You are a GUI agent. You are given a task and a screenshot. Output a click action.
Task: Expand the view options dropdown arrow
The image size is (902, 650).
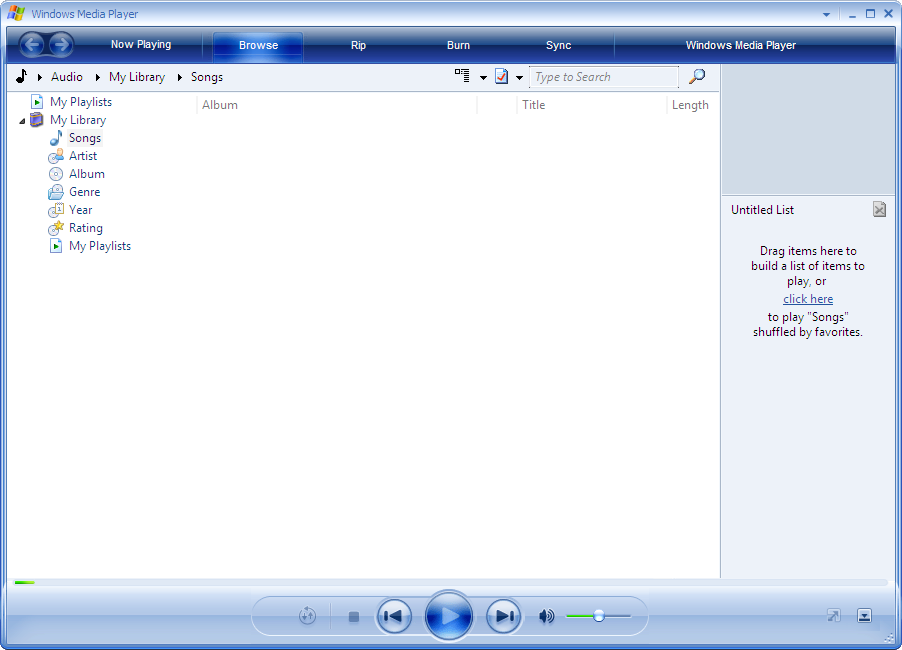[519, 77]
